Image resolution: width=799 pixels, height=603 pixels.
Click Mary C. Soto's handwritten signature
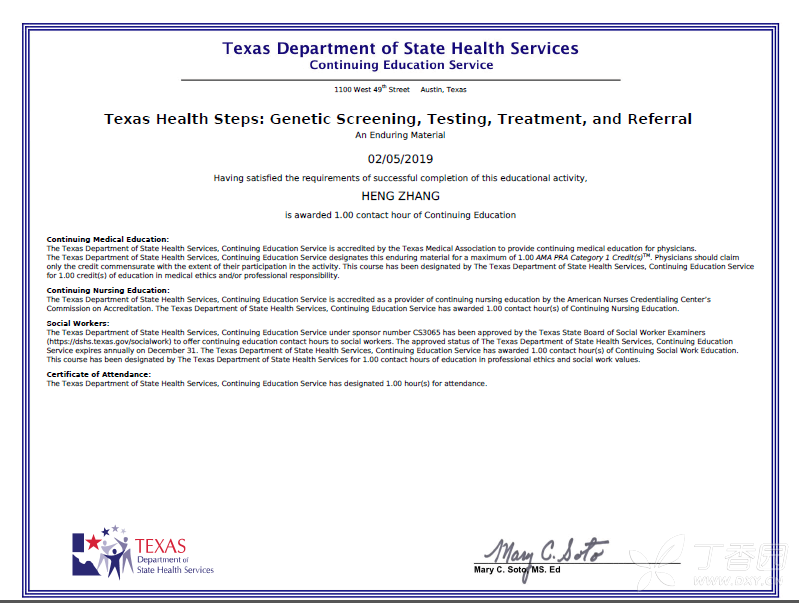click(545, 550)
